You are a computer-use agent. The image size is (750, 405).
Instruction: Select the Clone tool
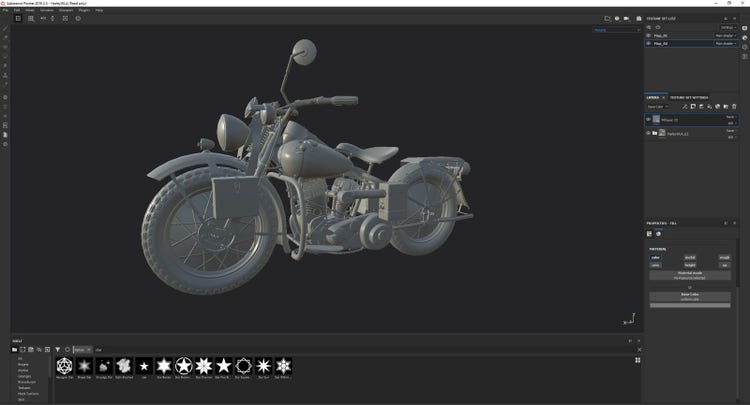coord(5,75)
